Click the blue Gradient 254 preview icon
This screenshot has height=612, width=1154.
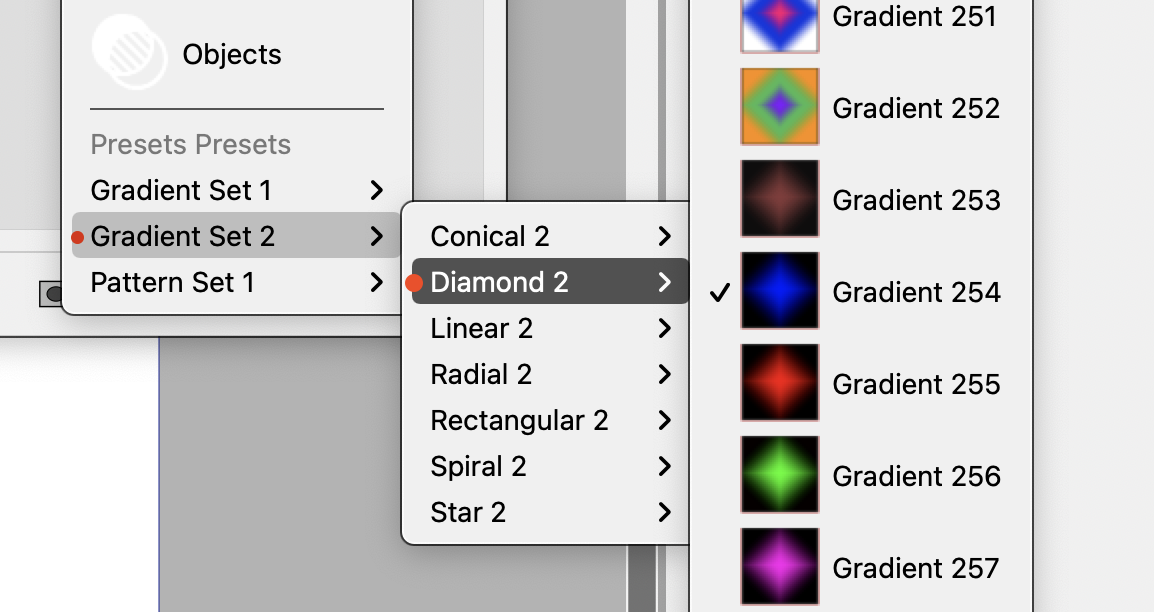779,291
